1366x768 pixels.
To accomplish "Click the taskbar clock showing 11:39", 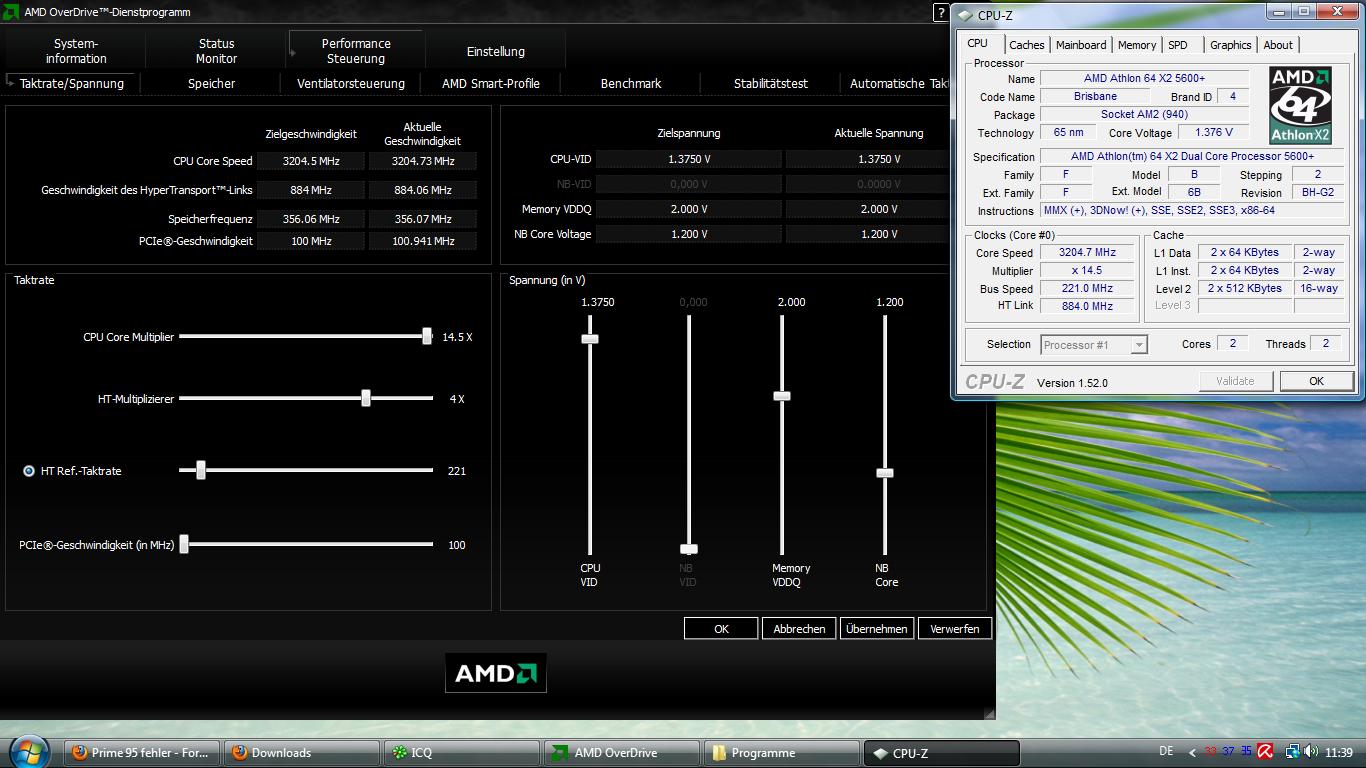I will tap(1338, 752).
